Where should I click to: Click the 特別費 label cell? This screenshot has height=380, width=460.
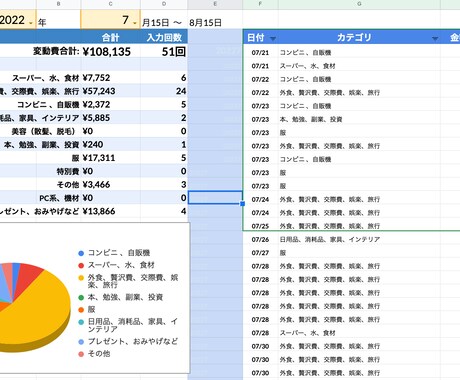(x=68, y=171)
